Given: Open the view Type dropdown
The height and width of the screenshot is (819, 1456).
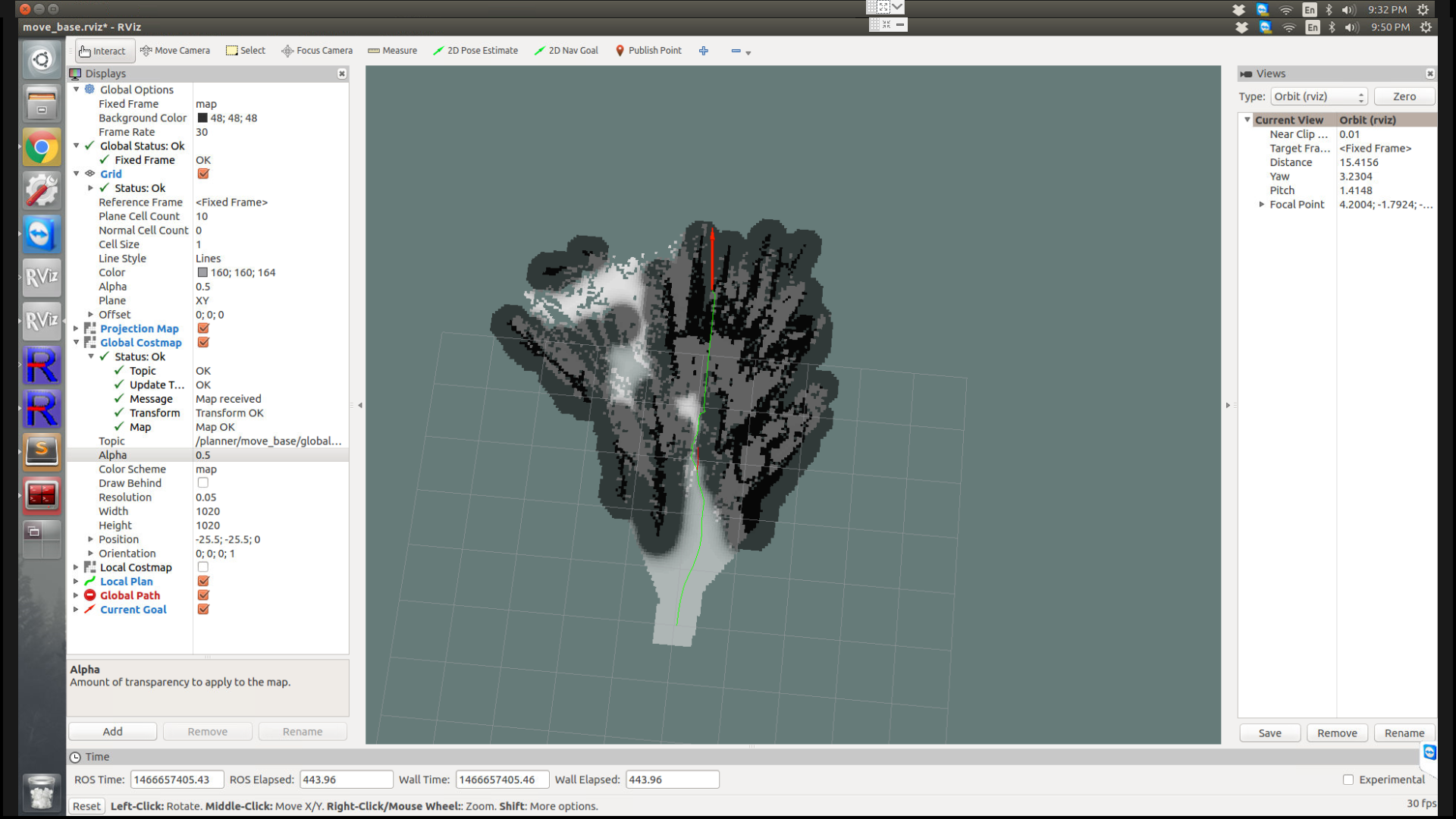Looking at the screenshot, I should tap(1319, 96).
